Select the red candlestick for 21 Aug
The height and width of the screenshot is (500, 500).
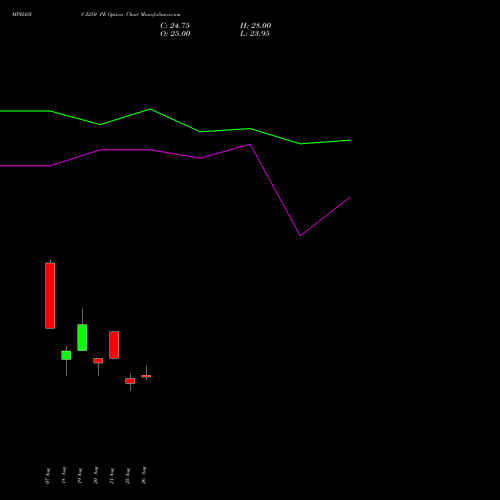[x=114, y=345]
